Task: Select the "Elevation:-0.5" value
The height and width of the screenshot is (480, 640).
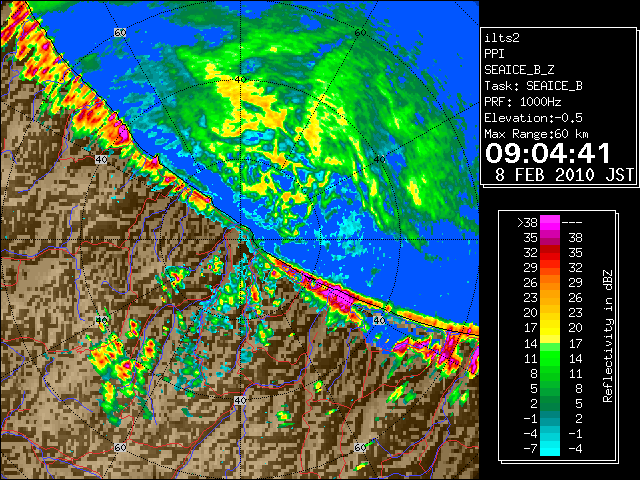Action: tap(533, 118)
